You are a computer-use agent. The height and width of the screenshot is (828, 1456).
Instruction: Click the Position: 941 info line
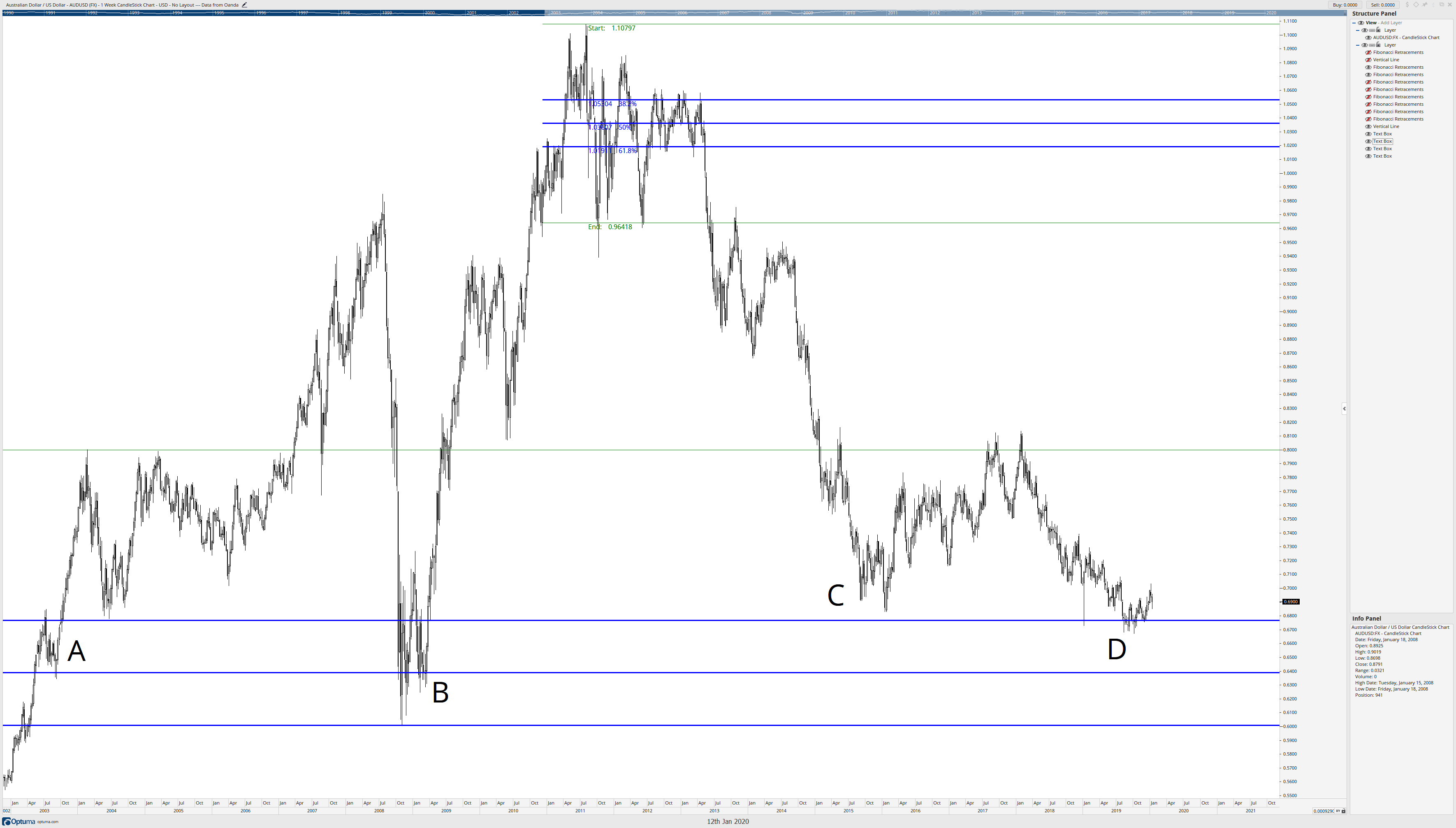1368,695
